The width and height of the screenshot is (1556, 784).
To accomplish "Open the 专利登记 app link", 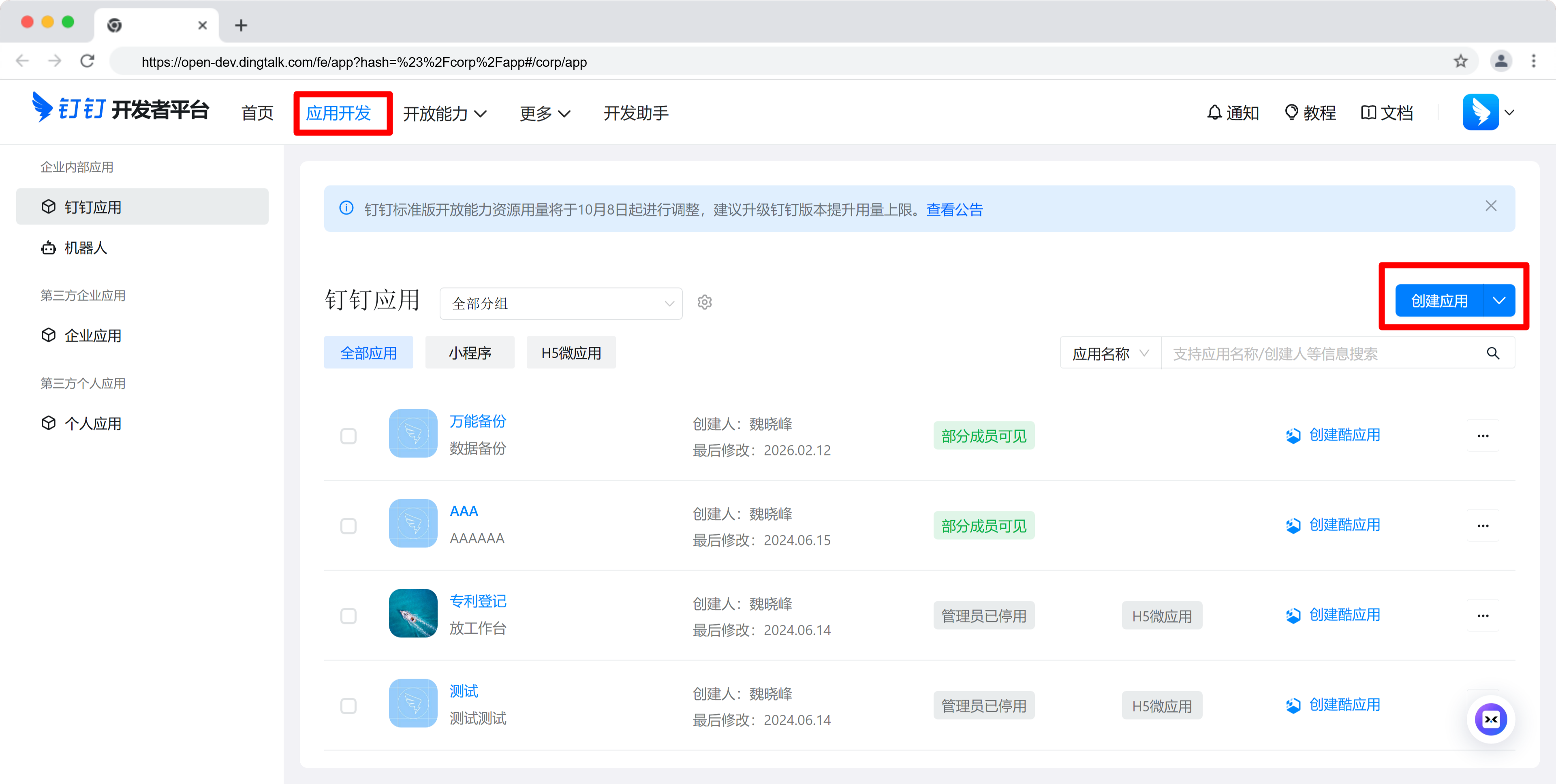I will point(478,601).
